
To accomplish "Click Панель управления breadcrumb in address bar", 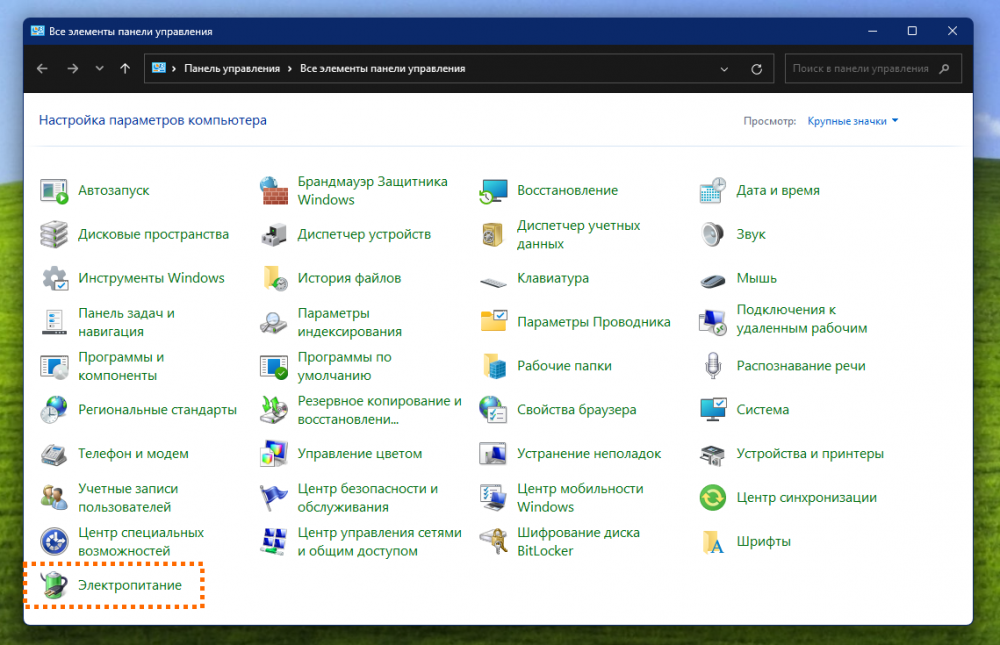I will pos(231,69).
